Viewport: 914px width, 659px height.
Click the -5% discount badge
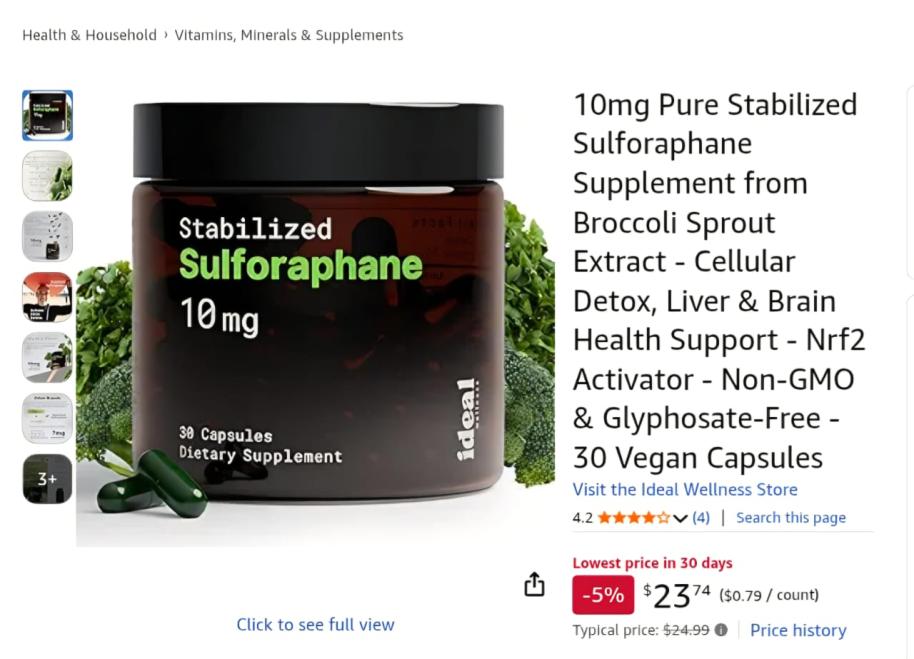(603, 594)
